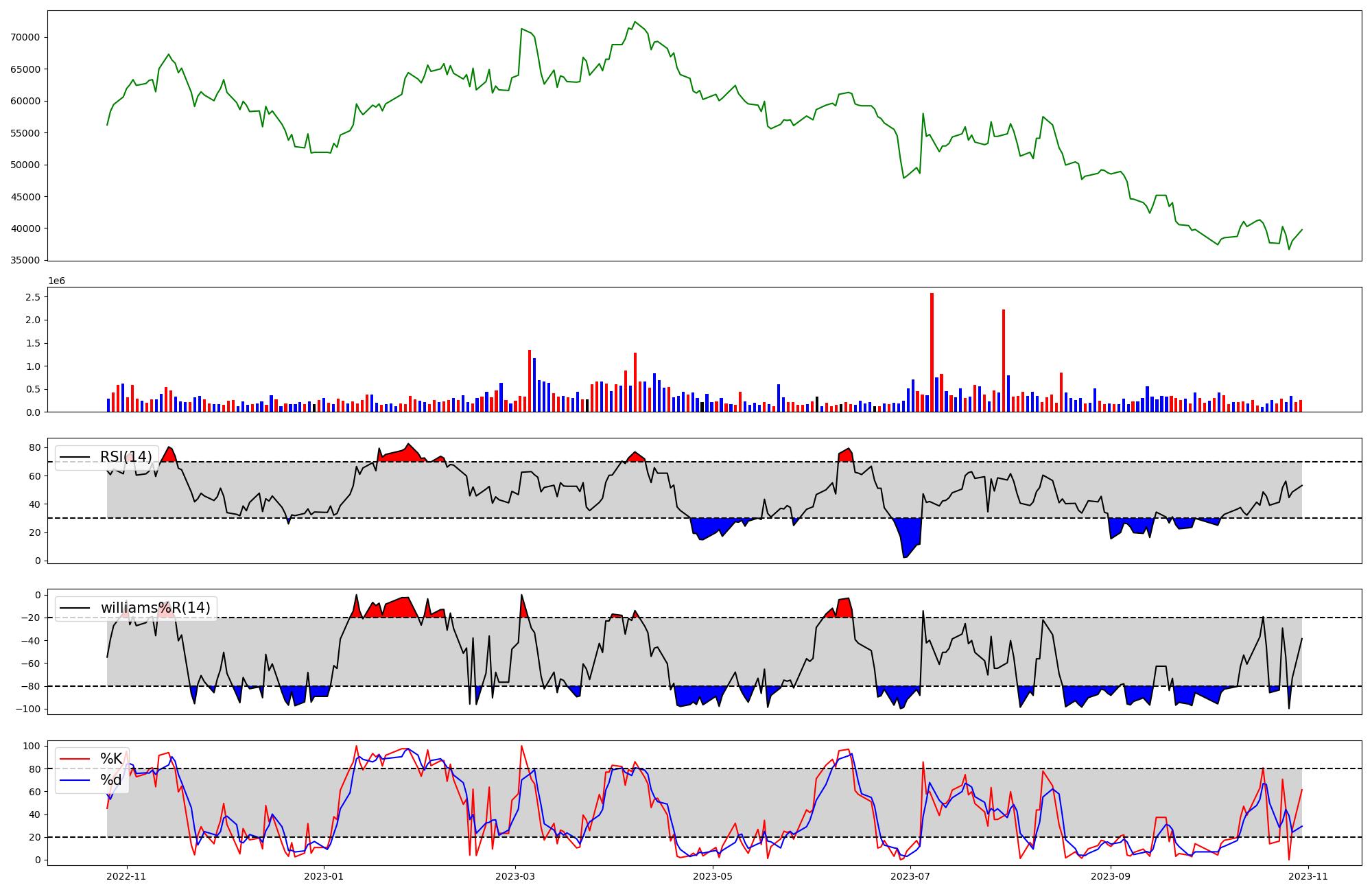Click the tallest red volume bar
The height and width of the screenshot is (892, 1372).
(x=932, y=352)
